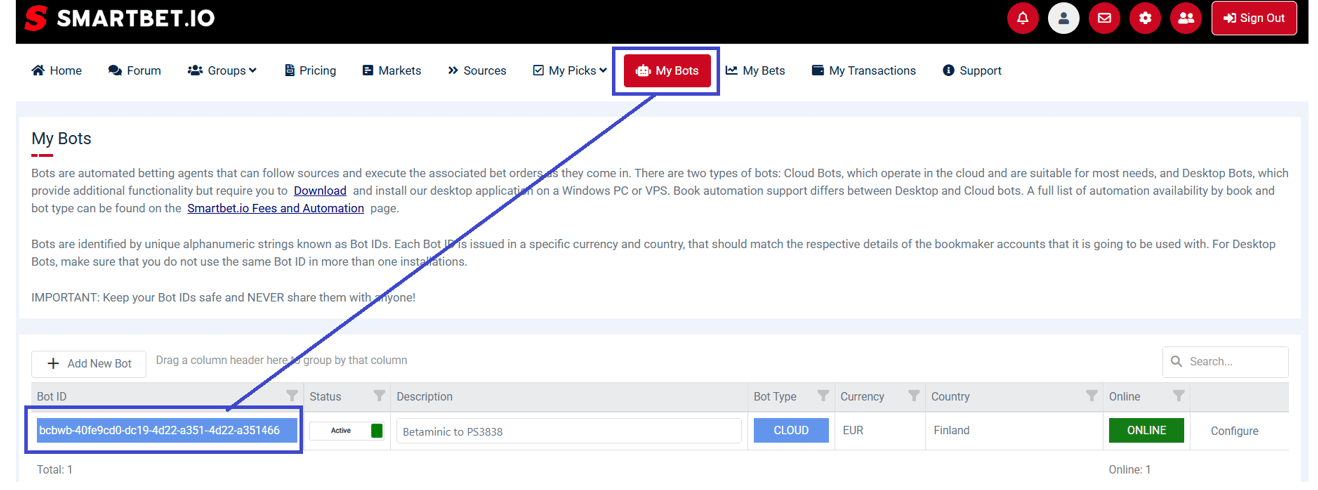The image size is (1318, 490).
Task: Open the settings gear icon
Action: pos(1145,18)
